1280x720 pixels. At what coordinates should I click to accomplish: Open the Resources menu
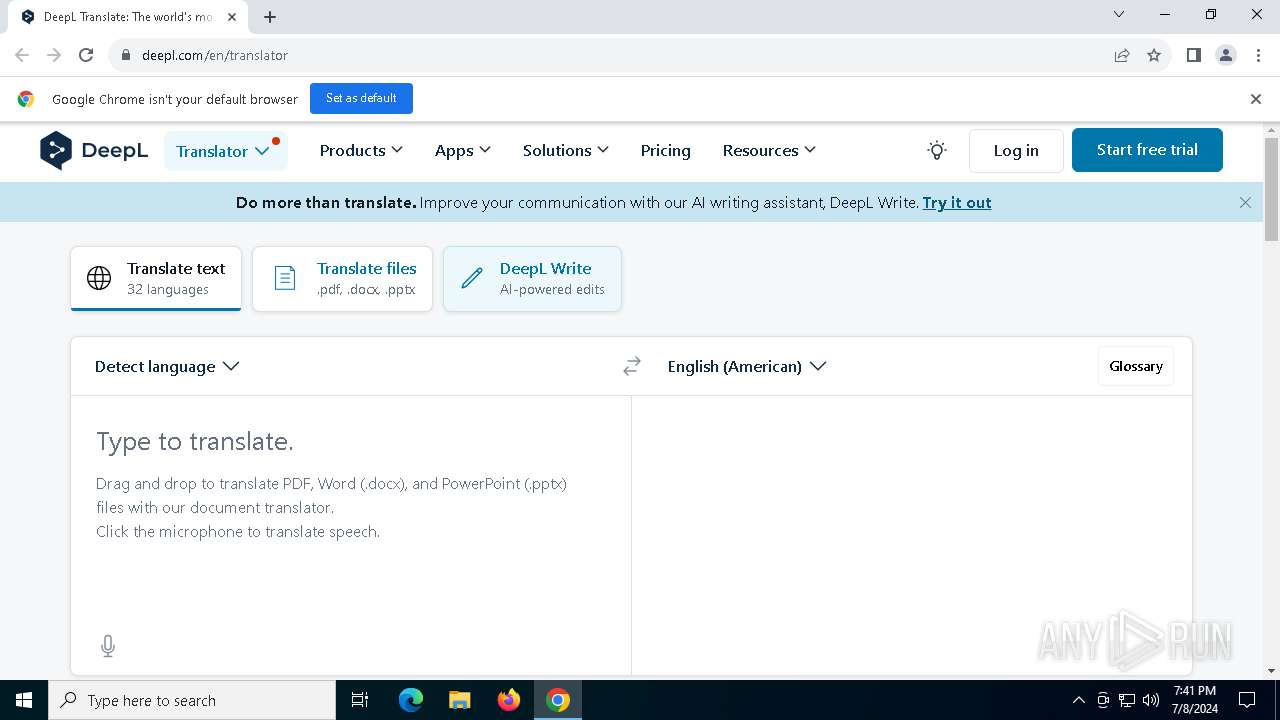point(769,150)
